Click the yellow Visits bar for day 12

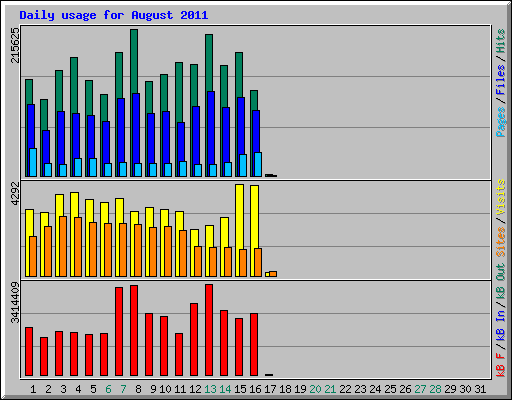(x=194, y=238)
